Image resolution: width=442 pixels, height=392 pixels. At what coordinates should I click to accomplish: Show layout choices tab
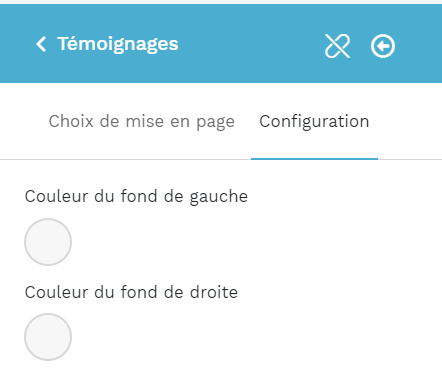[x=142, y=122]
